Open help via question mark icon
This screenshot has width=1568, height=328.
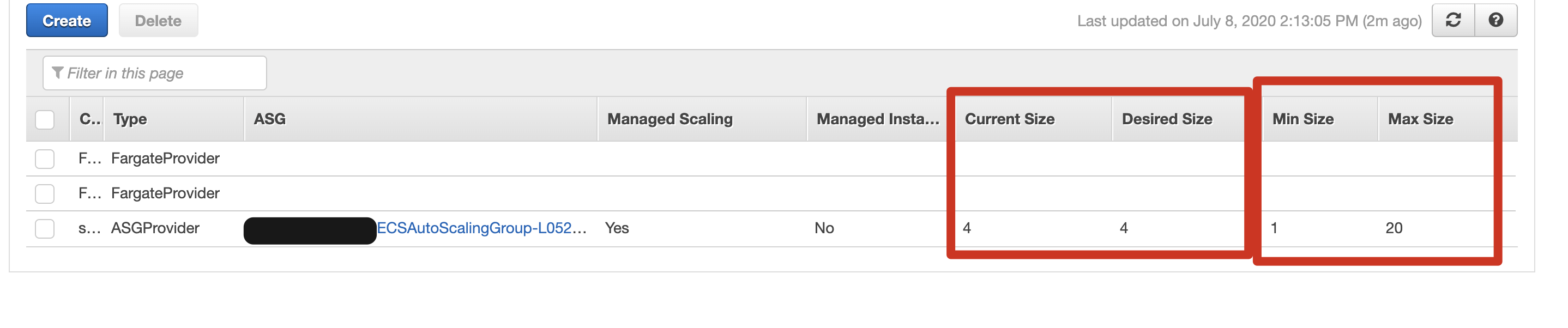click(x=1495, y=21)
